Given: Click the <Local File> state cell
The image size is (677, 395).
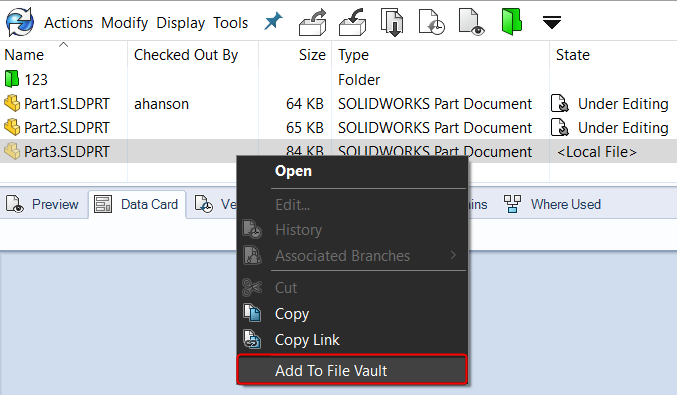Looking at the screenshot, I should [597, 152].
